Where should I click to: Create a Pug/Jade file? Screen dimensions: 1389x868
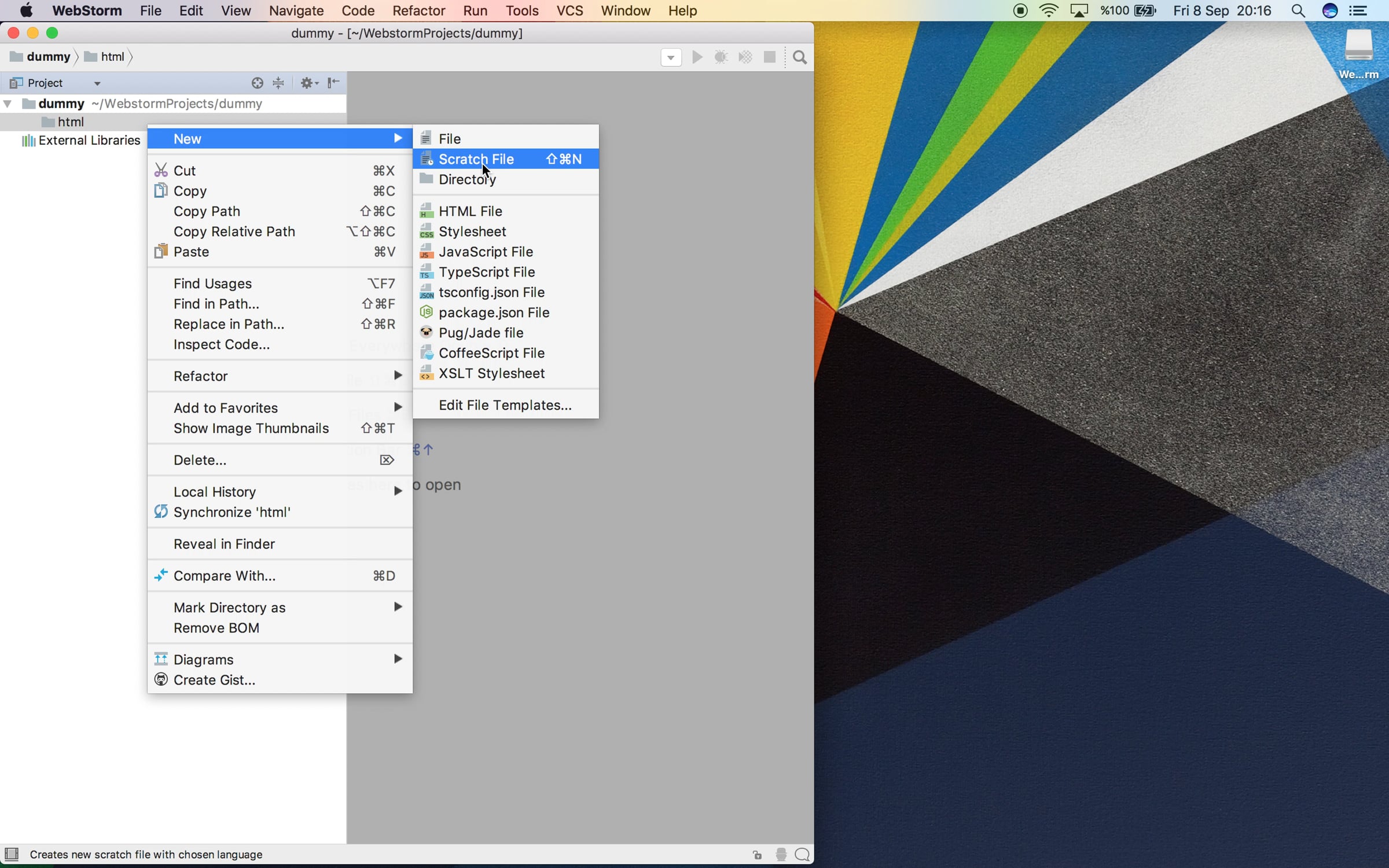coord(506,333)
